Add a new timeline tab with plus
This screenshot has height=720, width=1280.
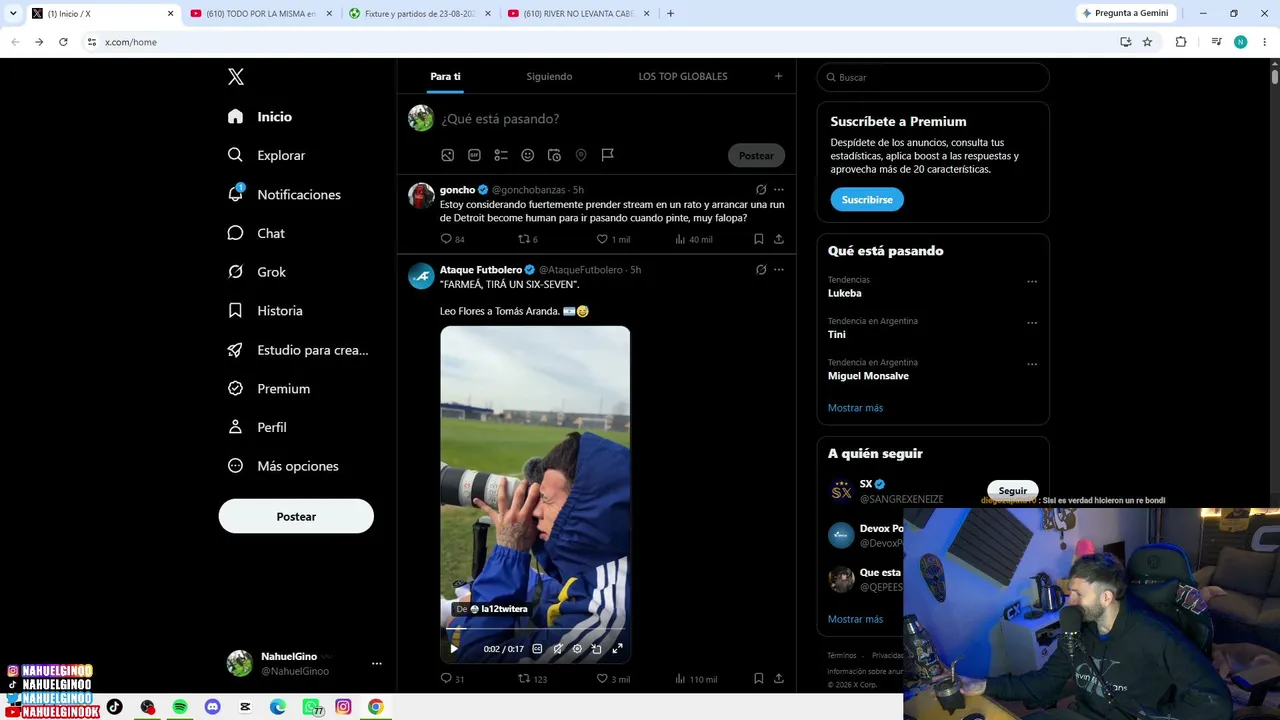pyautogui.click(x=778, y=76)
